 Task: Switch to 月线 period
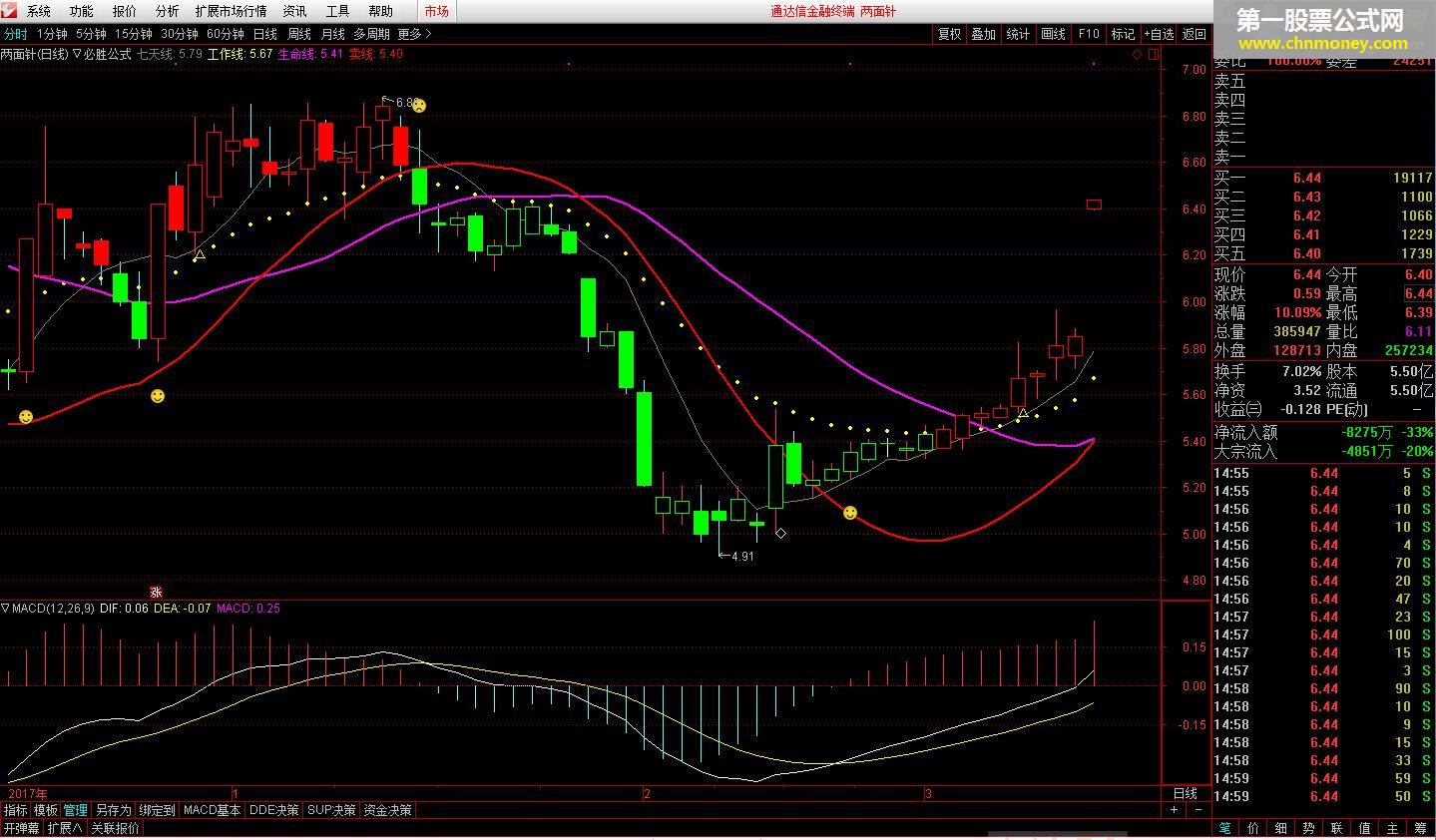[333, 34]
